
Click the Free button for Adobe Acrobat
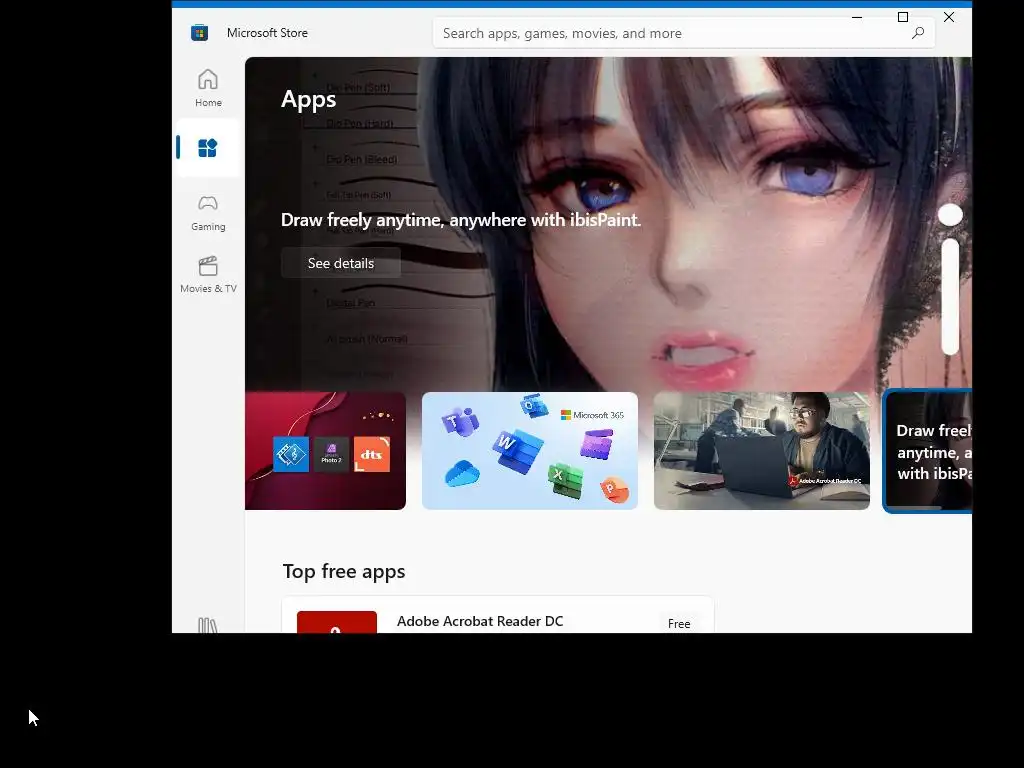pos(679,624)
